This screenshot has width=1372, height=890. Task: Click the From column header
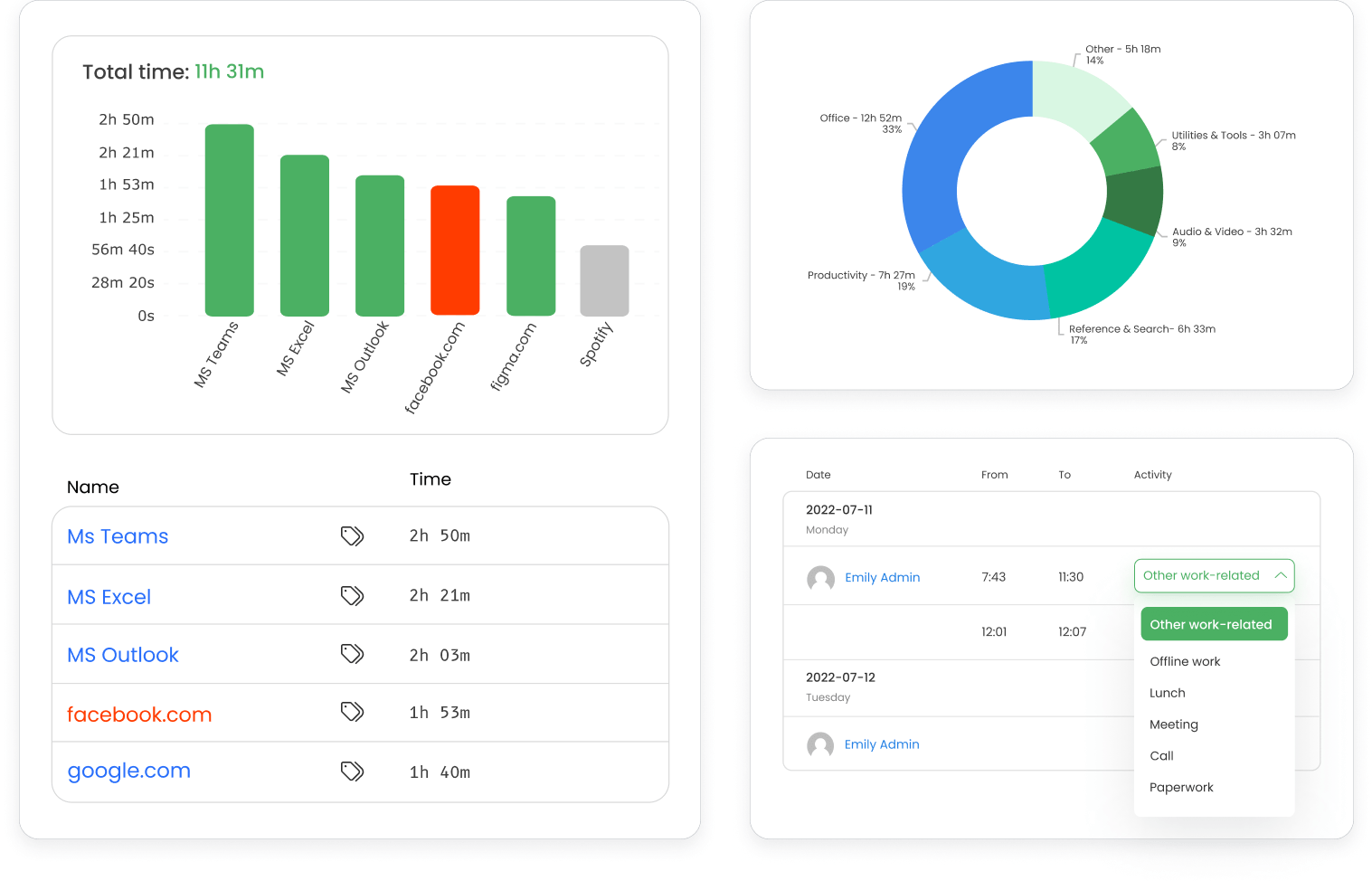995,475
